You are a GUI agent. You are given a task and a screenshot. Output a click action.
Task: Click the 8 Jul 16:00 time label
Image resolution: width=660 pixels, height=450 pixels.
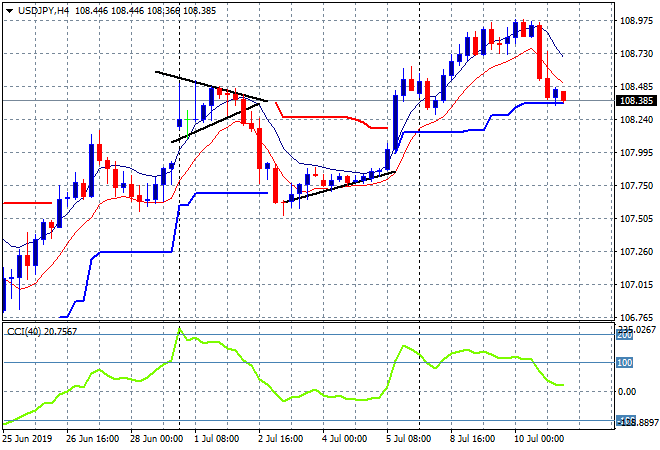click(x=473, y=439)
